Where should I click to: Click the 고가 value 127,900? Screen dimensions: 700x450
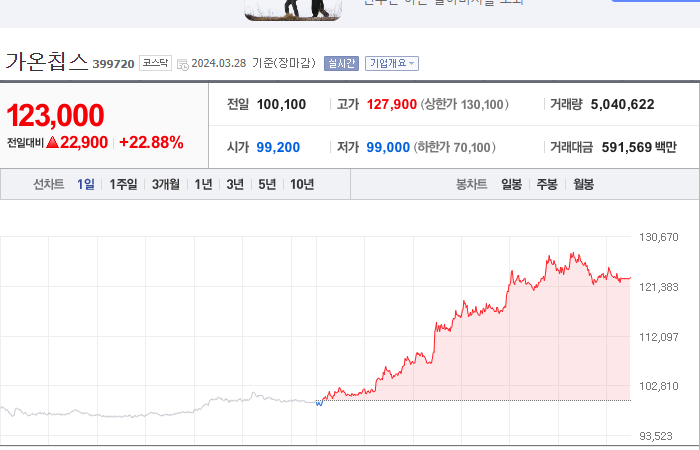pyautogui.click(x=392, y=104)
